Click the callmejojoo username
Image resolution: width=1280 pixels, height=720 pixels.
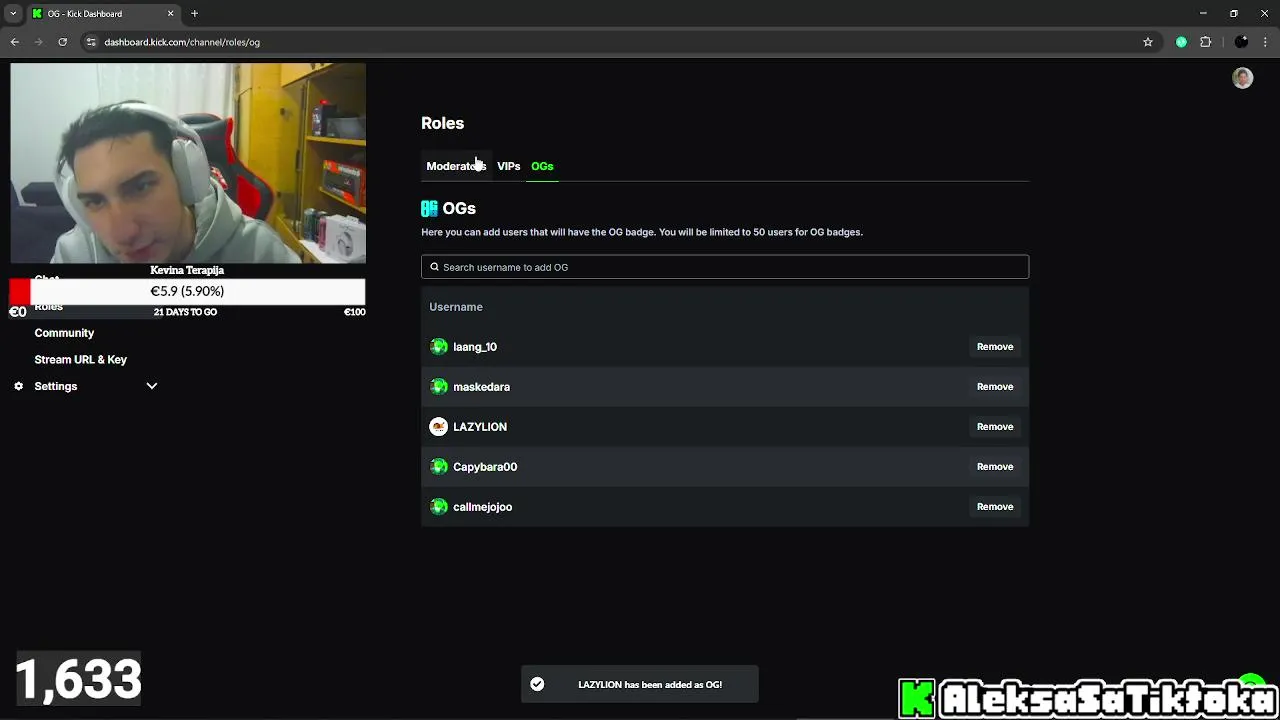point(482,507)
